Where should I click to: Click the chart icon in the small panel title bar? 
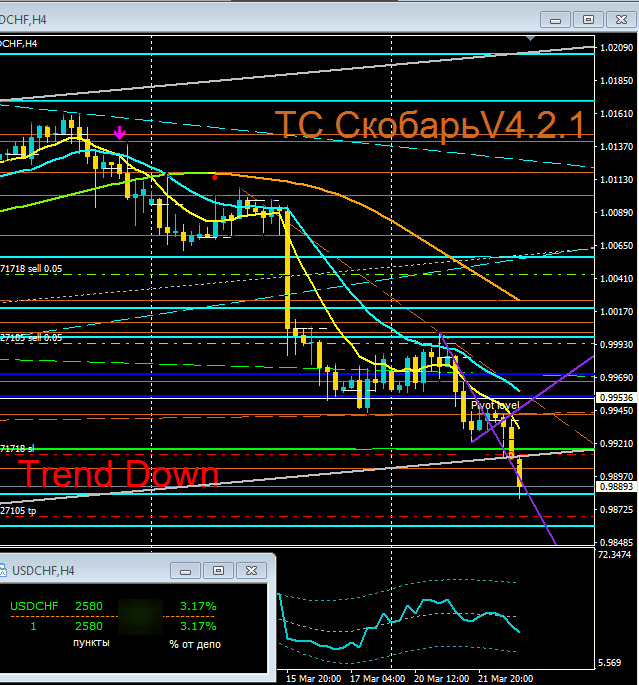click(7, 571)
